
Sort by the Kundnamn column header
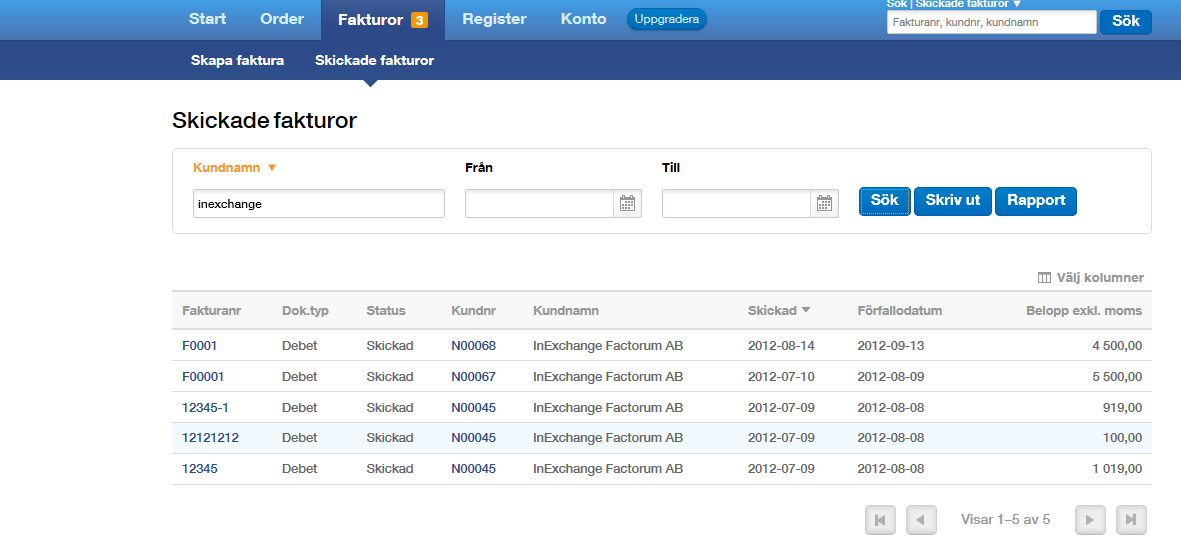(x=566, y=310)
